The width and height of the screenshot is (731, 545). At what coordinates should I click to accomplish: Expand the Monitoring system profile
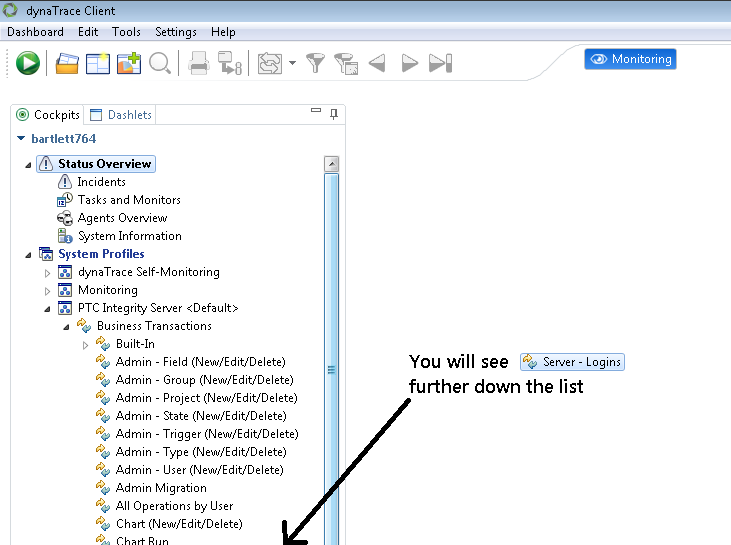click(47, 291)
